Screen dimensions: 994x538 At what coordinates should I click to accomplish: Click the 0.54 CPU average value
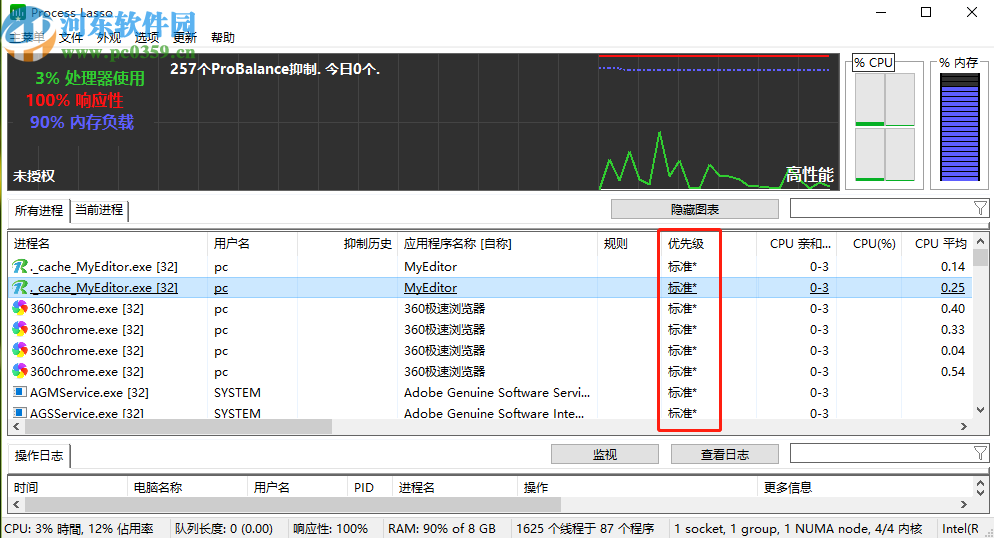[x=953, y=371]
